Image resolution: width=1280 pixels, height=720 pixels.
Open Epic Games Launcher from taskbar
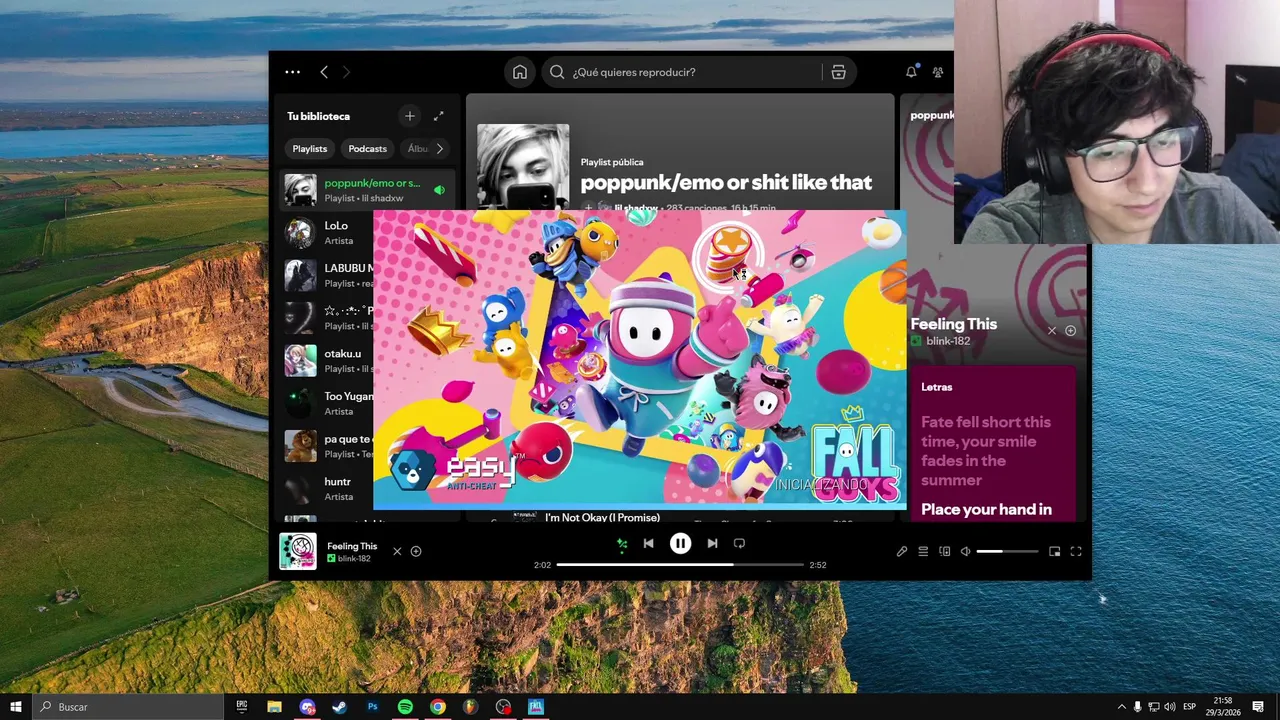[x=241, y=707]
